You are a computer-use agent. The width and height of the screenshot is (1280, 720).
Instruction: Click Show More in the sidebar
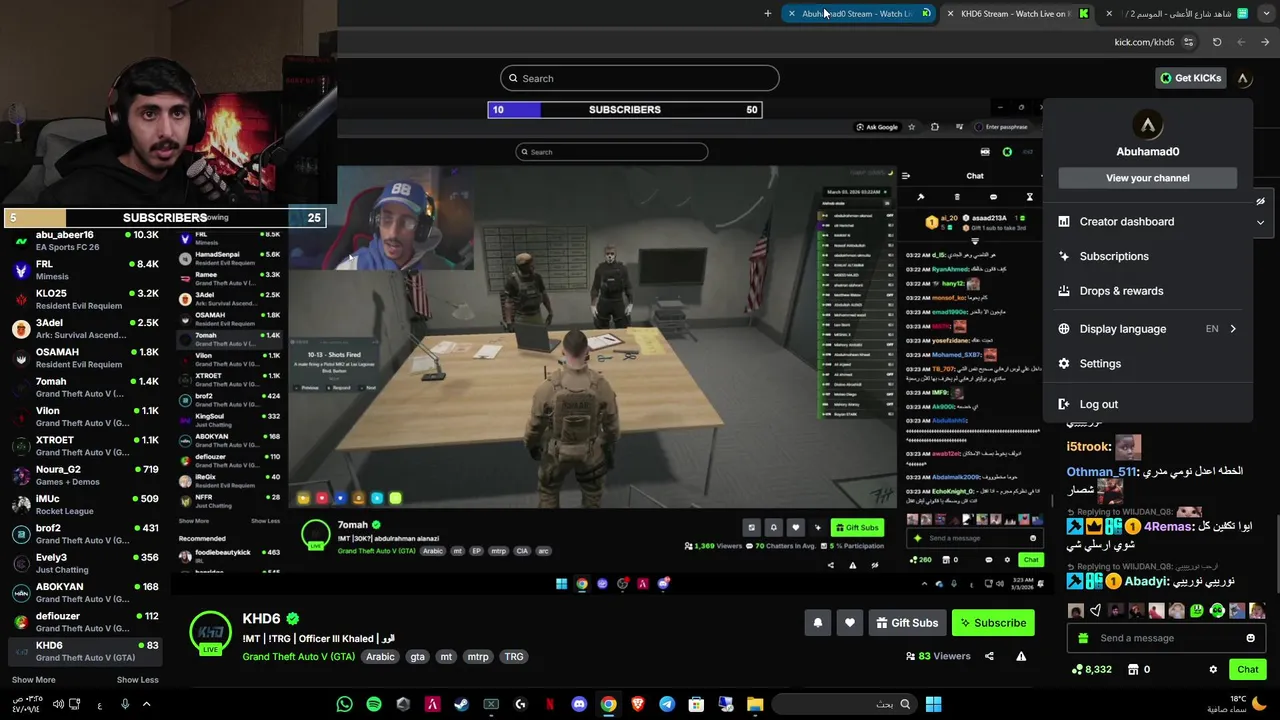click(x=33, y=680)
